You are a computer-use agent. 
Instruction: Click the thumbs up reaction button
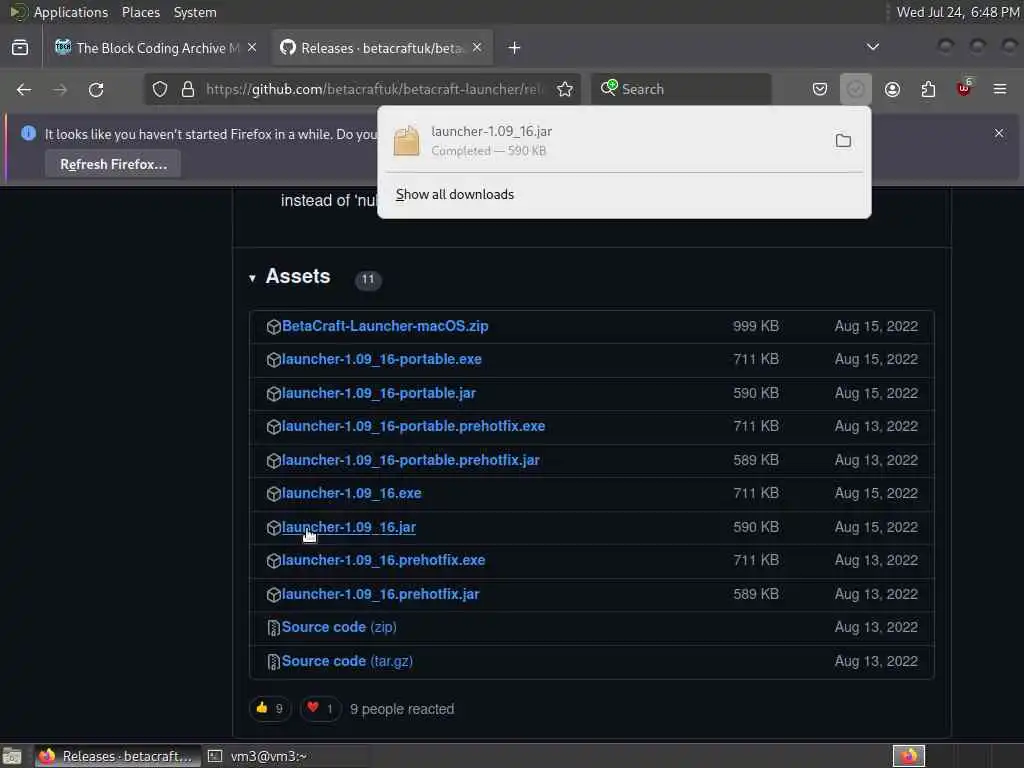pyautogui.click(x=270, y=709)
